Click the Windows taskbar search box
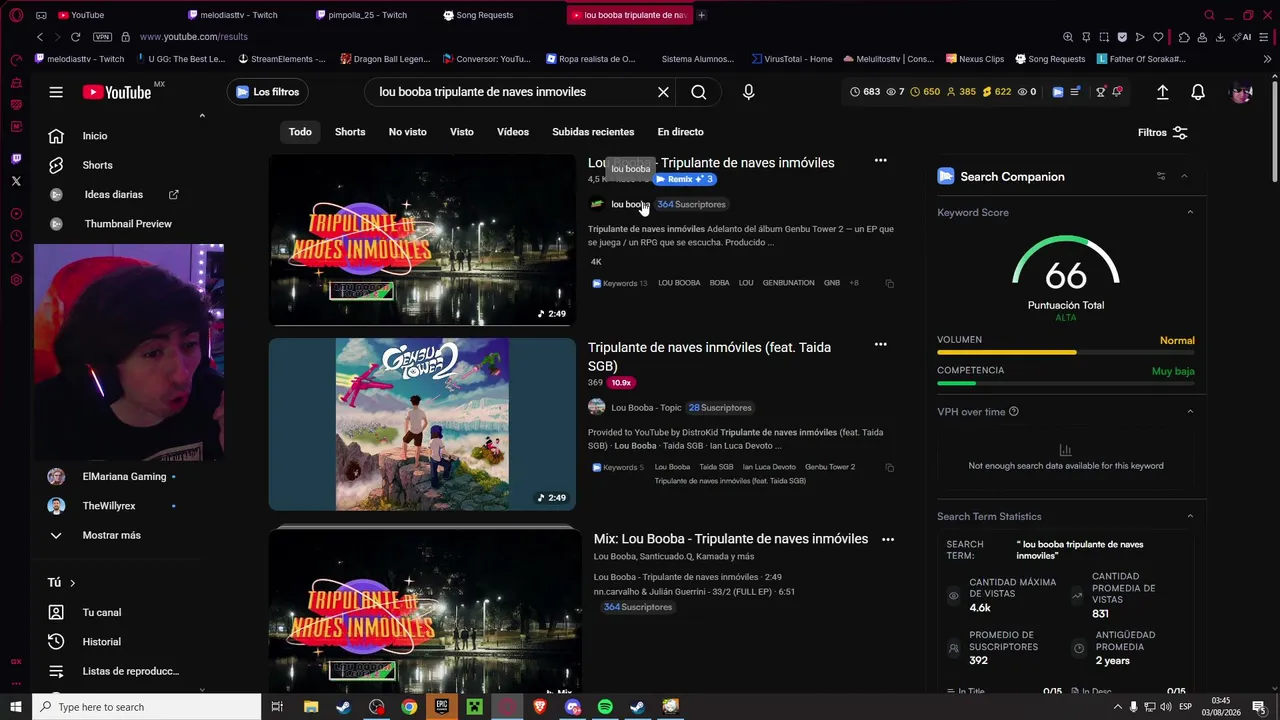This screenshot has width=1280, height=720. 148,707
